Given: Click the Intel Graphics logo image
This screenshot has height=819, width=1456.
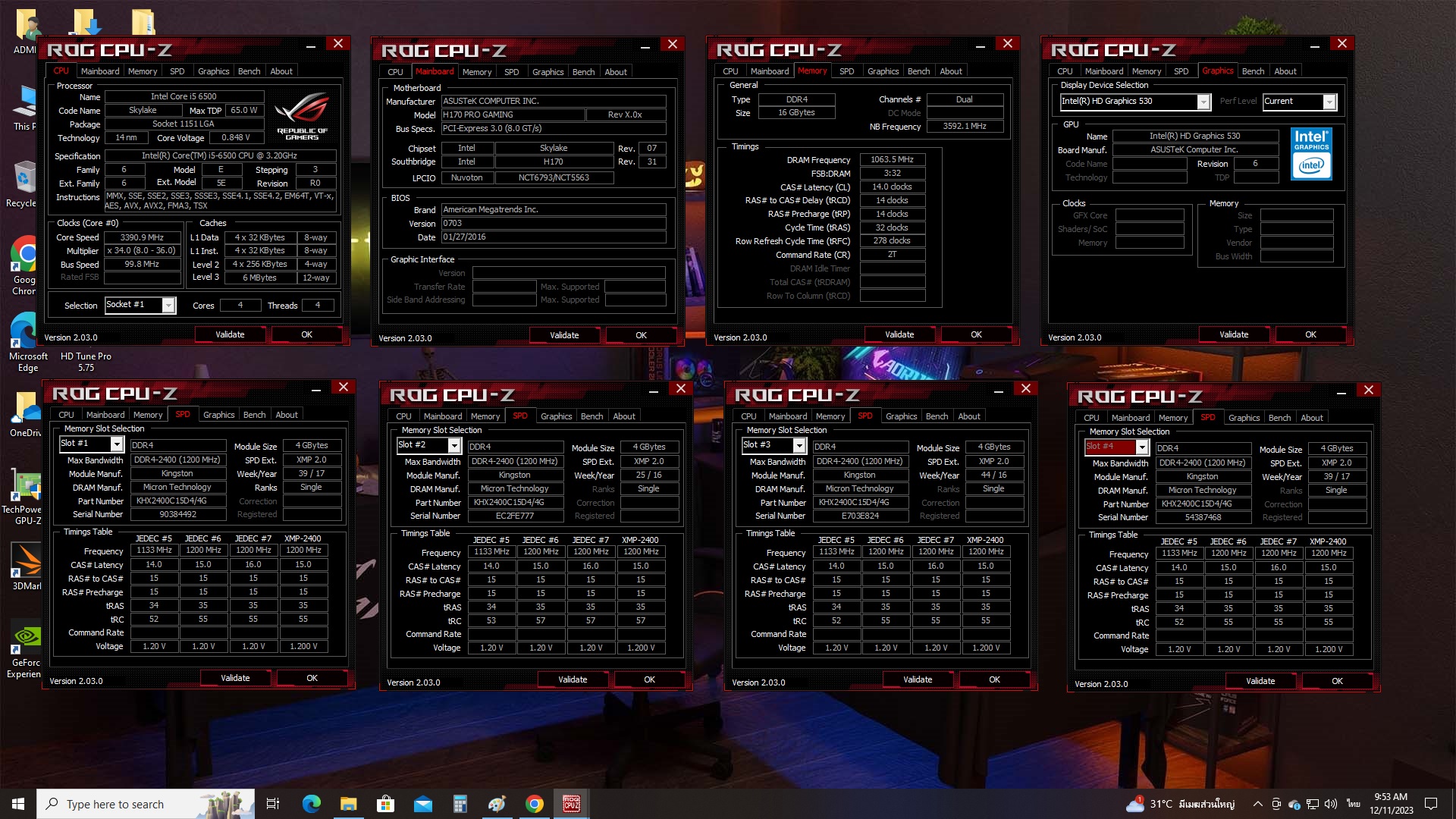Looking at the screenshot, I should point(1311,153).
